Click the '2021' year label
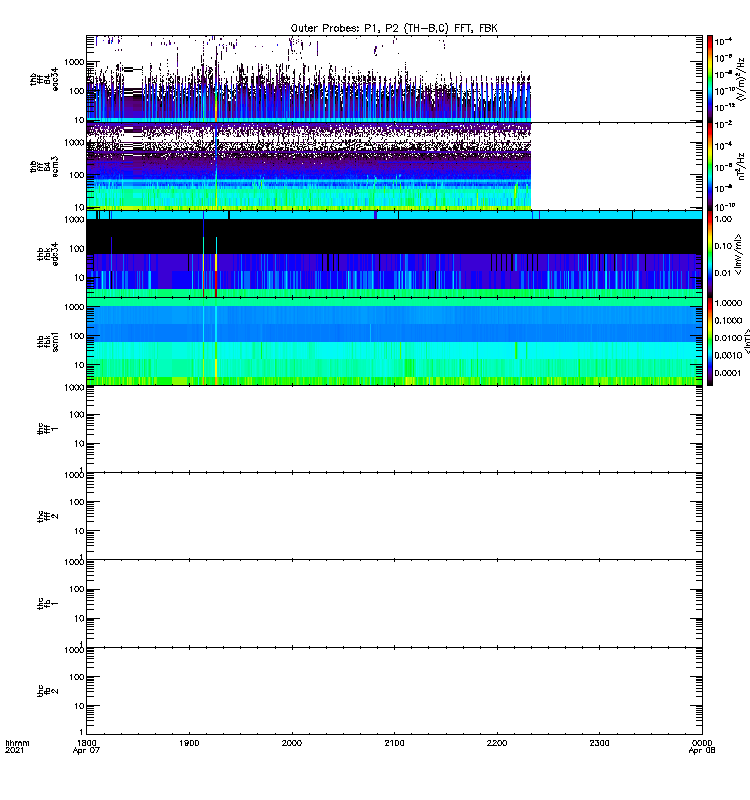 tap(14, 751)
